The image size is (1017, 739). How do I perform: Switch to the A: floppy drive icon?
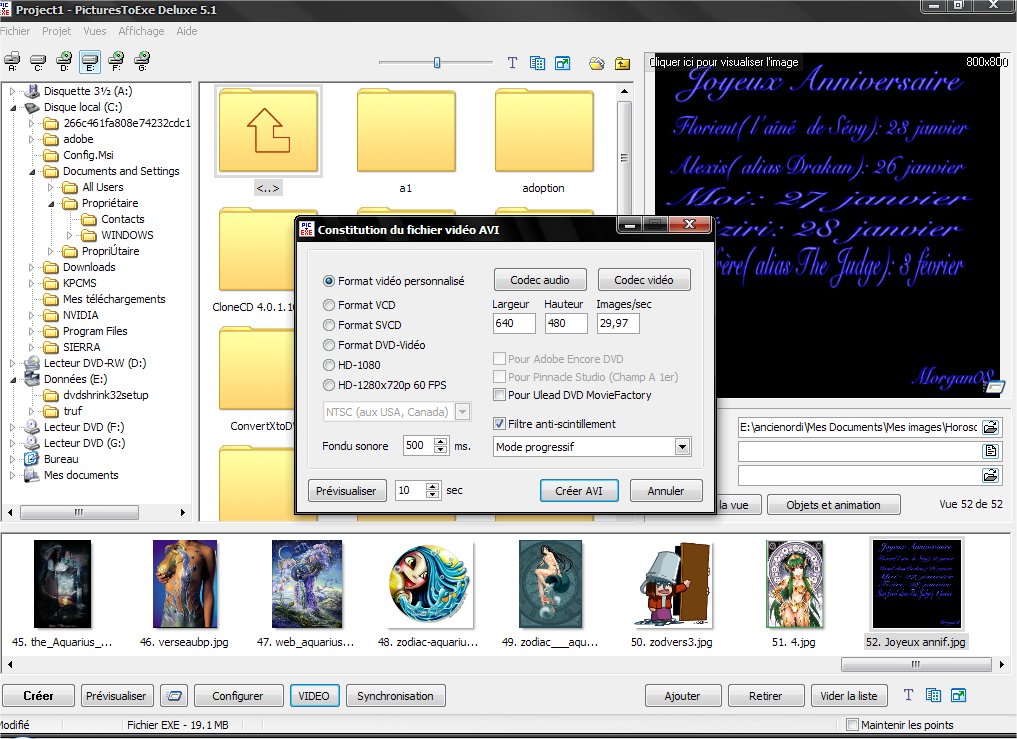point(12,62)
